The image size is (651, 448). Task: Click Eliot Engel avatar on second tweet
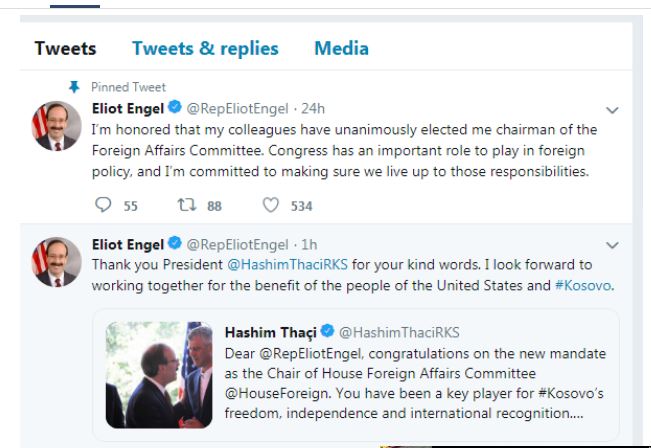click(55, 262)
